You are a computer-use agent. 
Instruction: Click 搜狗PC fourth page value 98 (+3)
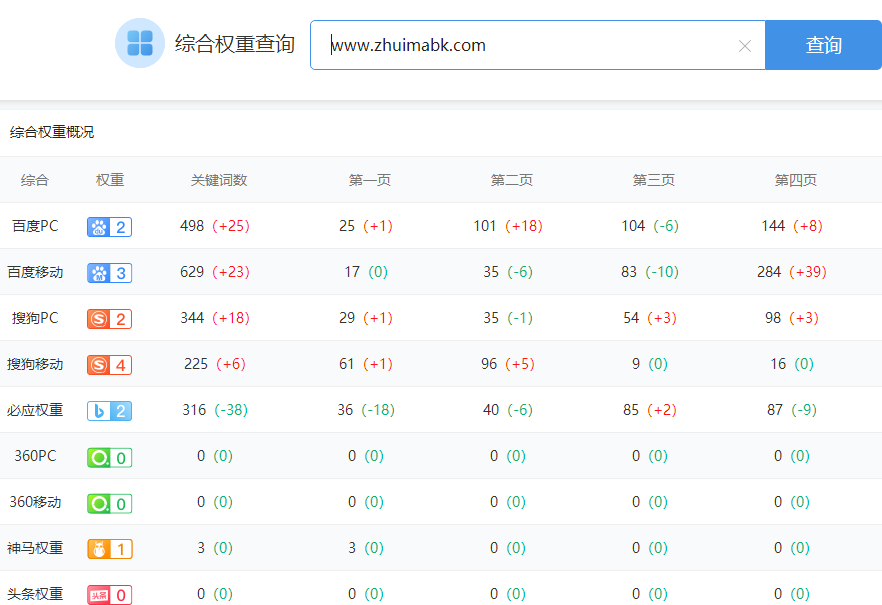(x=792, y=318)
